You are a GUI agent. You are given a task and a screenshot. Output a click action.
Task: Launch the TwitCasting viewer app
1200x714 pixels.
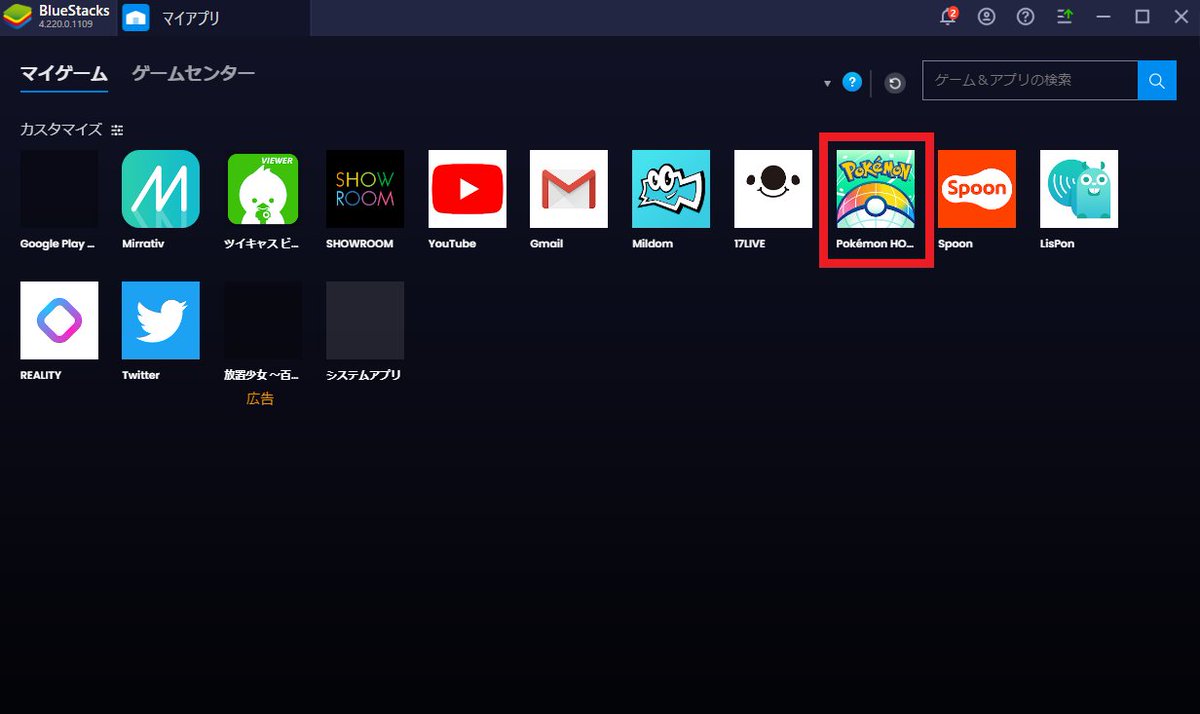[x=263, y=189]
